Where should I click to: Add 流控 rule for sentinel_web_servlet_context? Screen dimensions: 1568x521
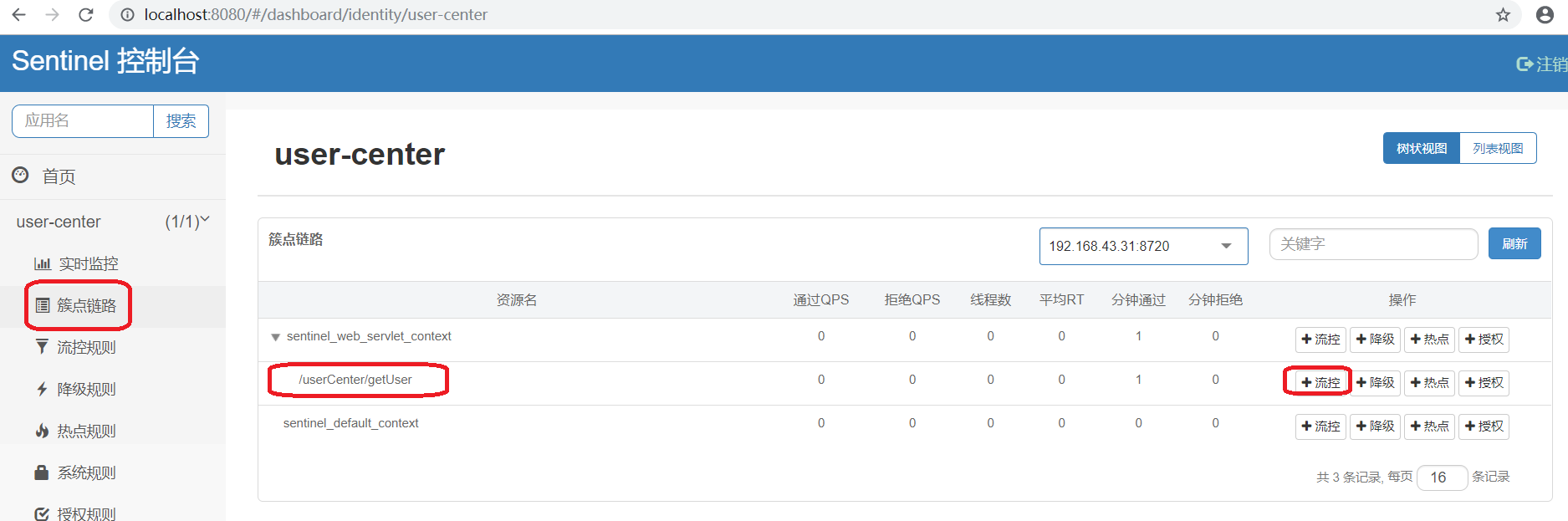coord(1320,340)
